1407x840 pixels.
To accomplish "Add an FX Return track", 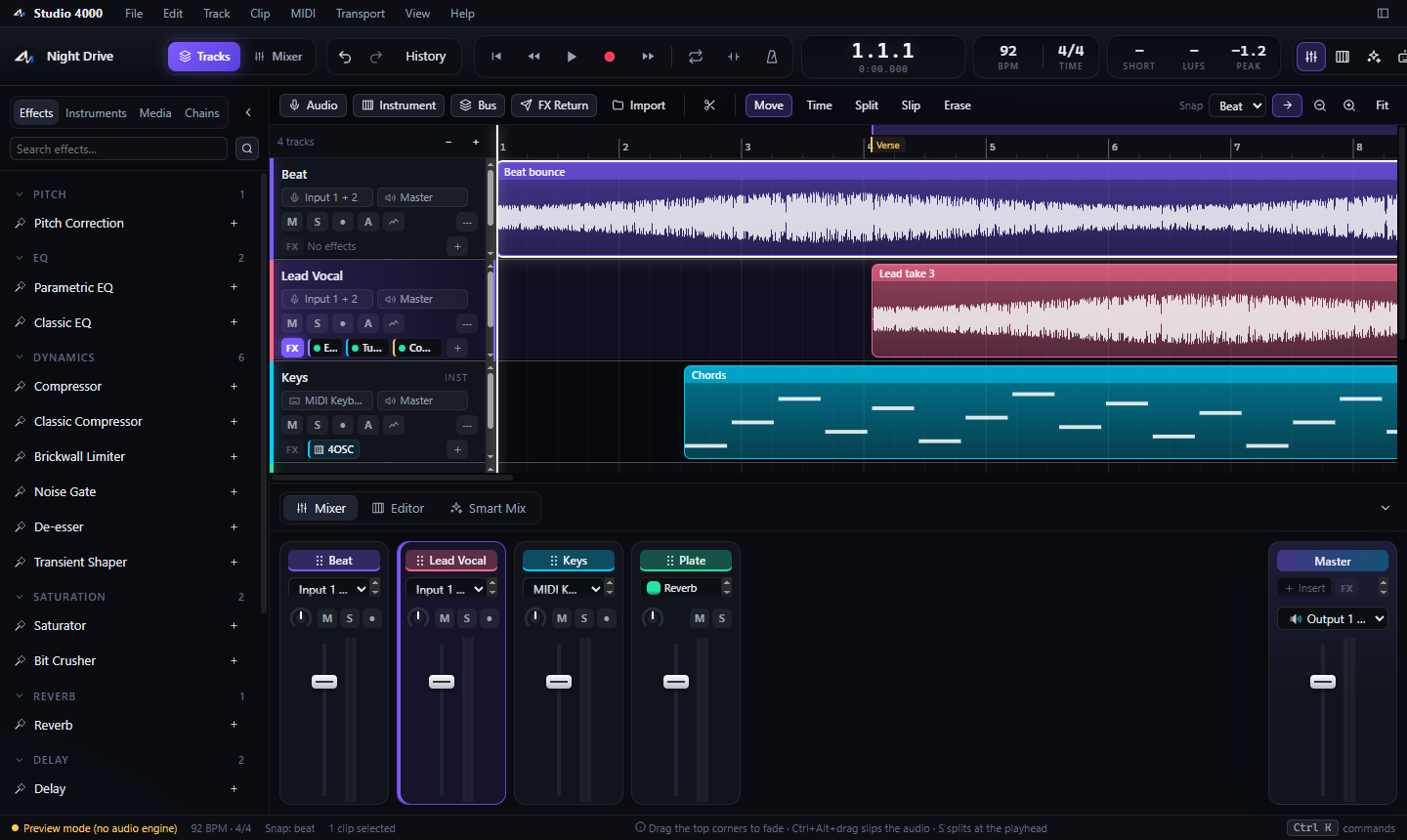I will [554, 105].
